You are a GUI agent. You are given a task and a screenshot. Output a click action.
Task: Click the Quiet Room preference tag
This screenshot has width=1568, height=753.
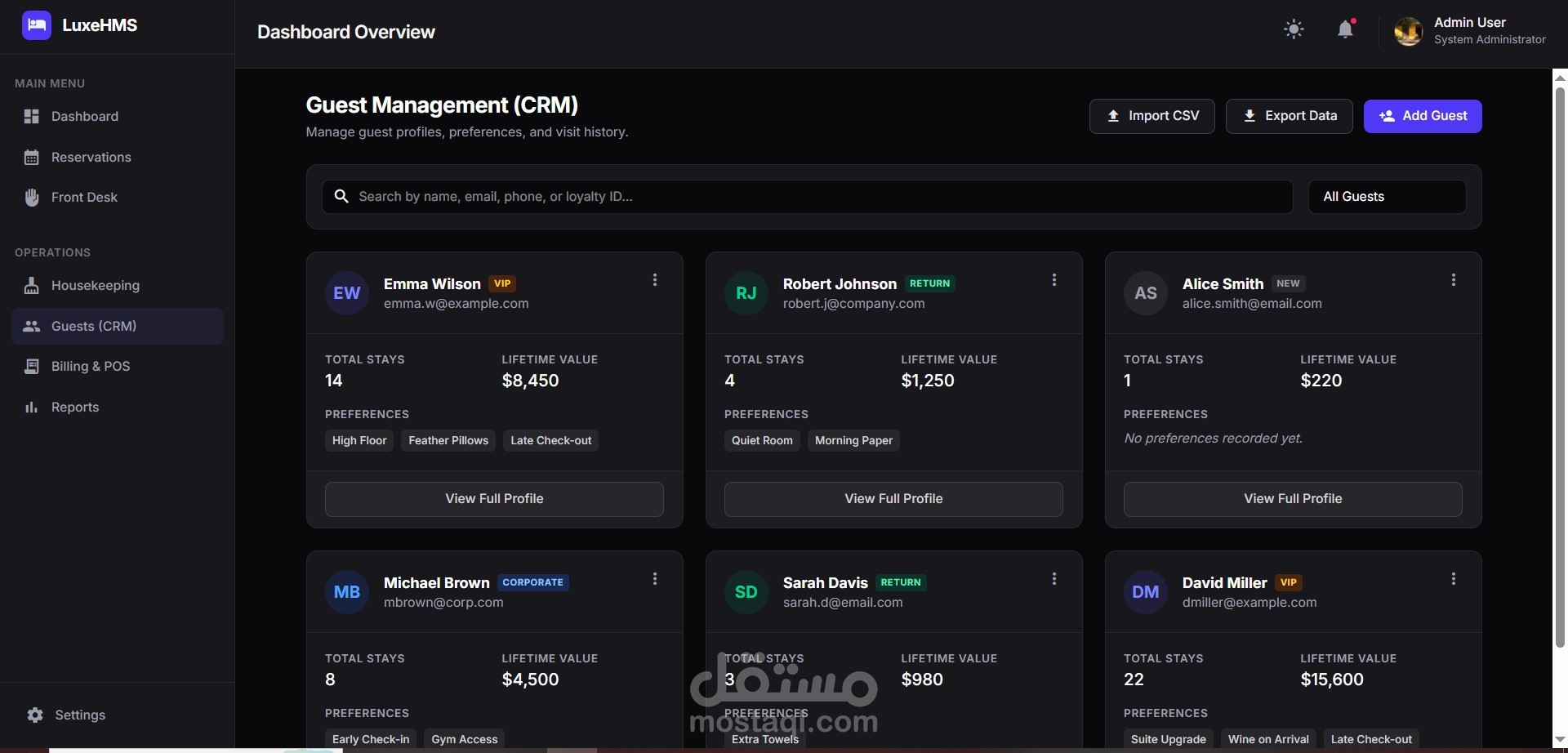pyautogui.click(x=762, y=440)
